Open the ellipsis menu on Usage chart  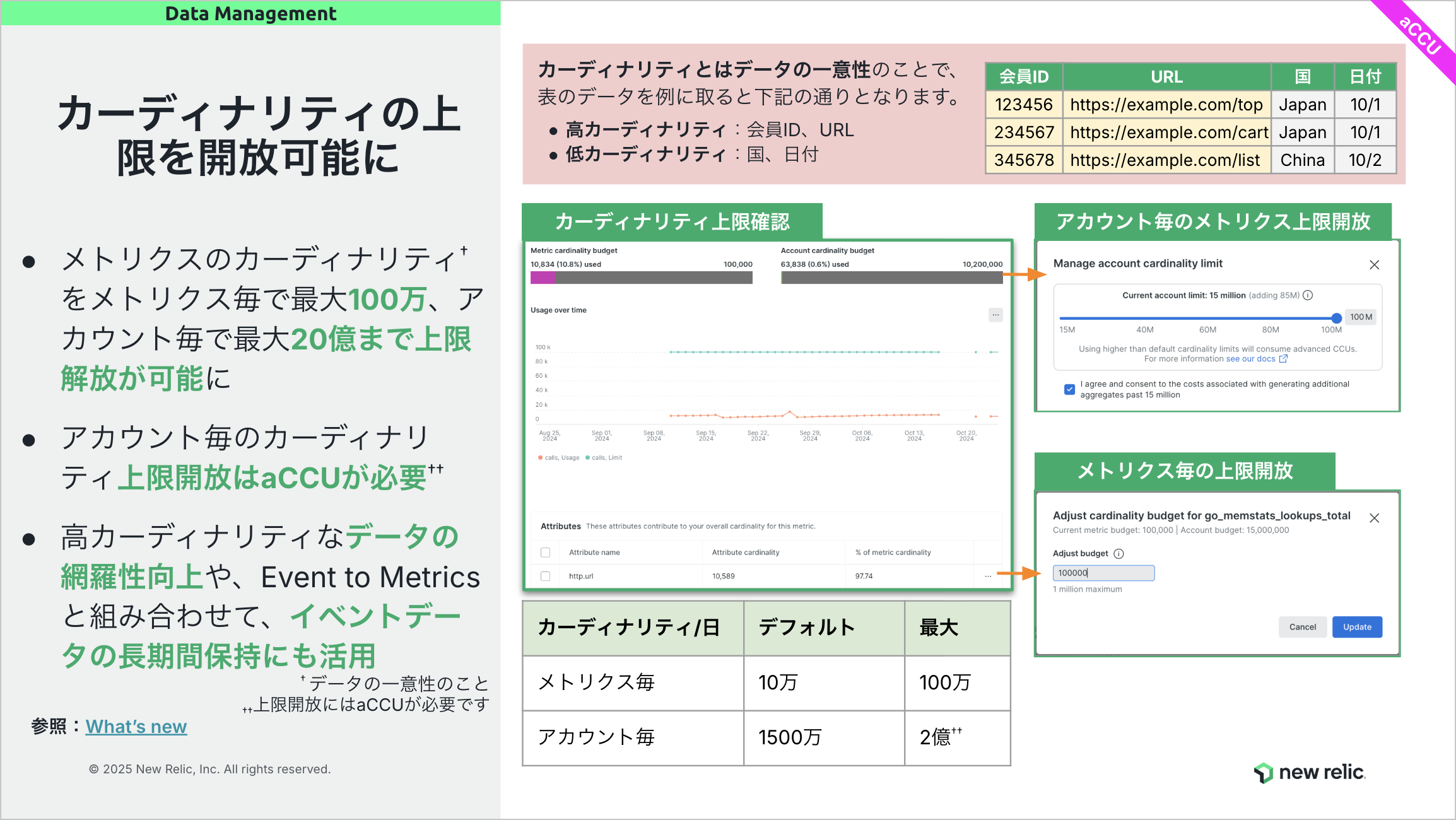[995, 315]
